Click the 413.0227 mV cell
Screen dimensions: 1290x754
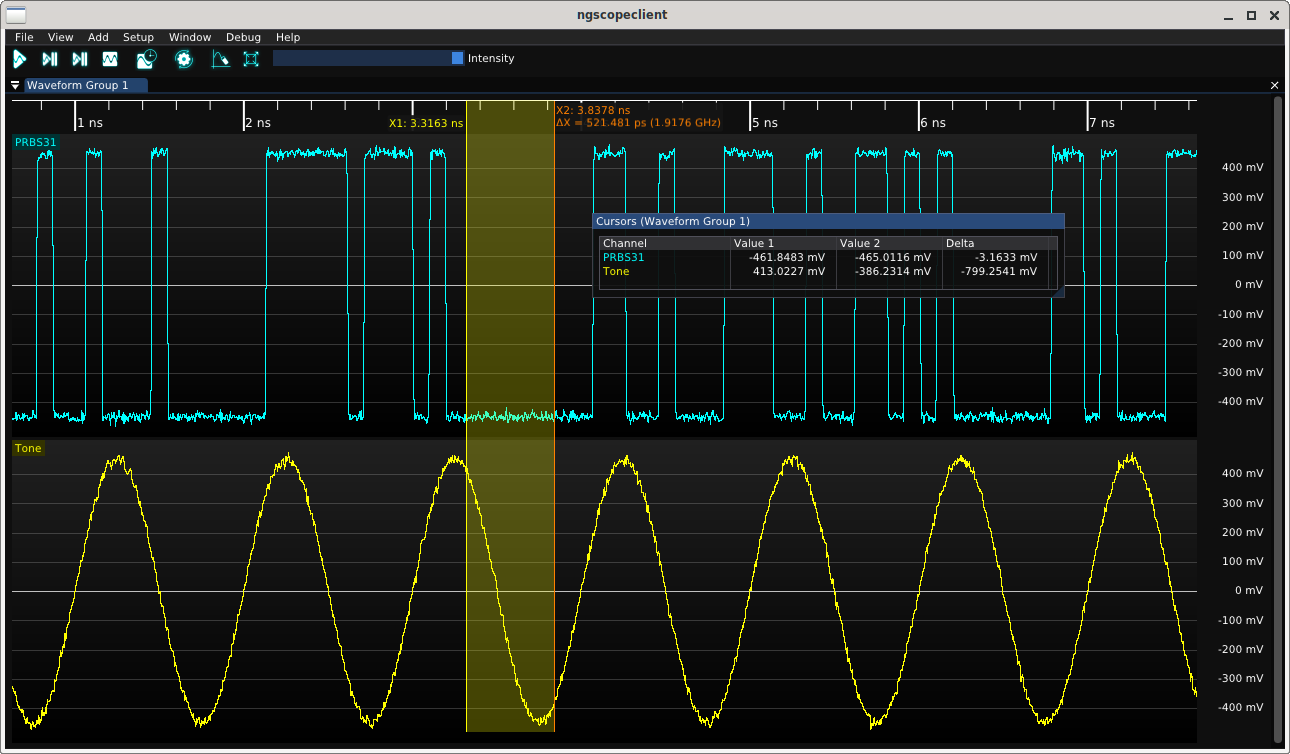789,271
